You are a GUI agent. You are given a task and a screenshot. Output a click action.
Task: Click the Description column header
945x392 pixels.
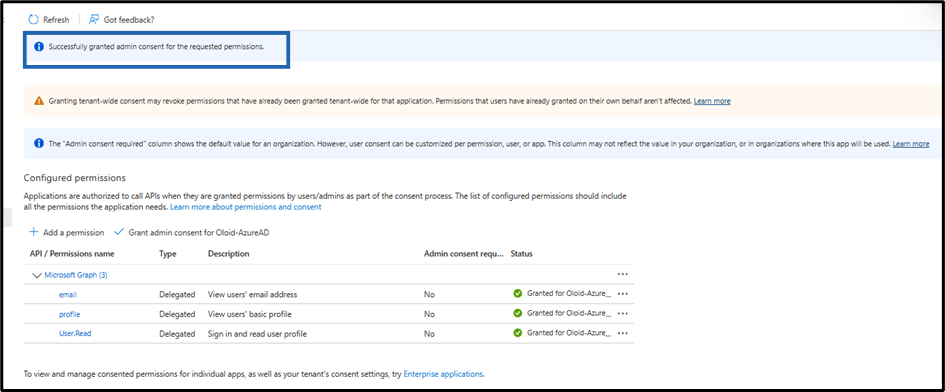coord(228,254)
